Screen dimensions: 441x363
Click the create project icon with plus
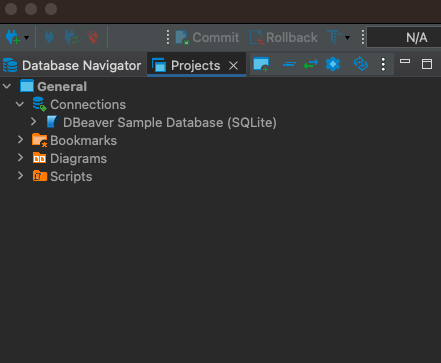[x=261, y=64]
